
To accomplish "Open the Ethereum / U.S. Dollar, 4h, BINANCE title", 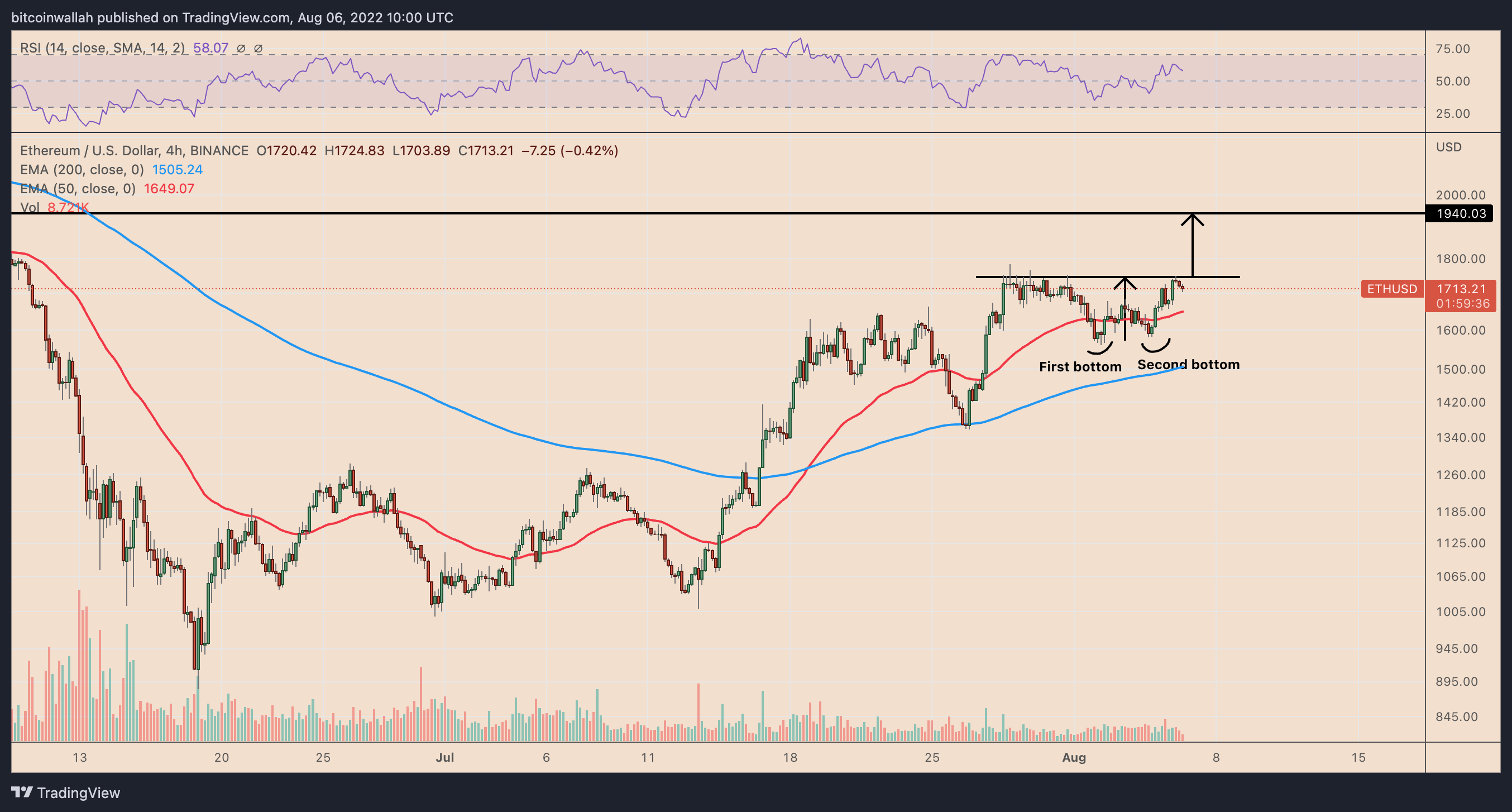I will coord(135,151).
